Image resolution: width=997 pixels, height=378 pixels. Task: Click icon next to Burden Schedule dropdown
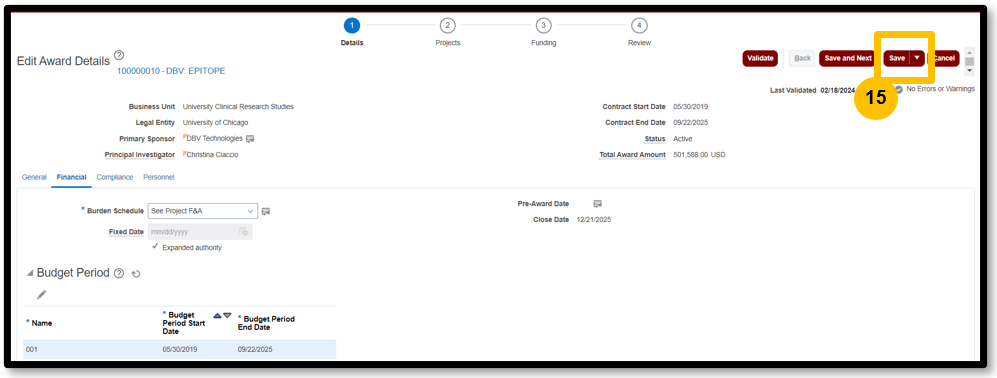(x=266, y=211)
